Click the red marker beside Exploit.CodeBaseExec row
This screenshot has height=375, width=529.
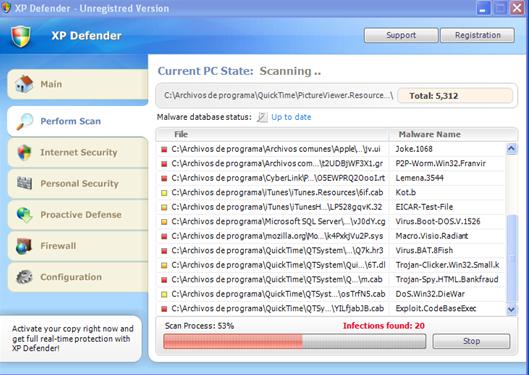coord(164,309)
